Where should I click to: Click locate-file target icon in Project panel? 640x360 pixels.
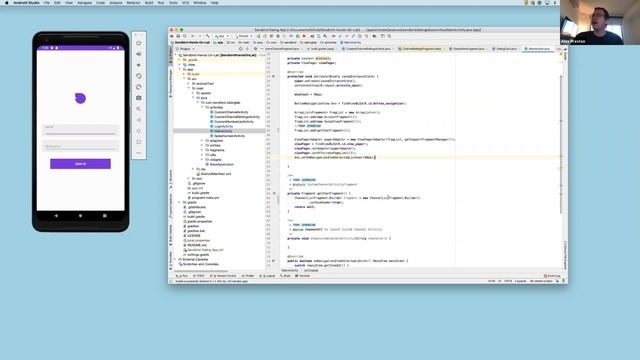click(x=240, y=49)
